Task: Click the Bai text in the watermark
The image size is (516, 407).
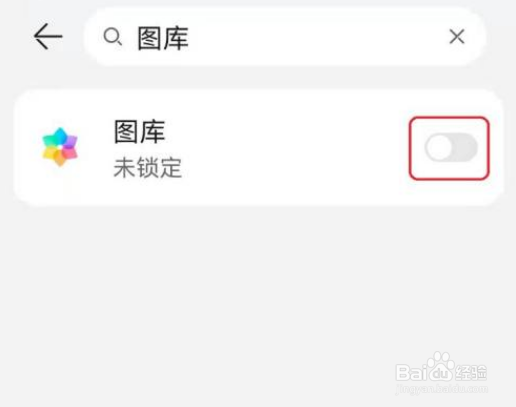Action: (x=411, y=372)
